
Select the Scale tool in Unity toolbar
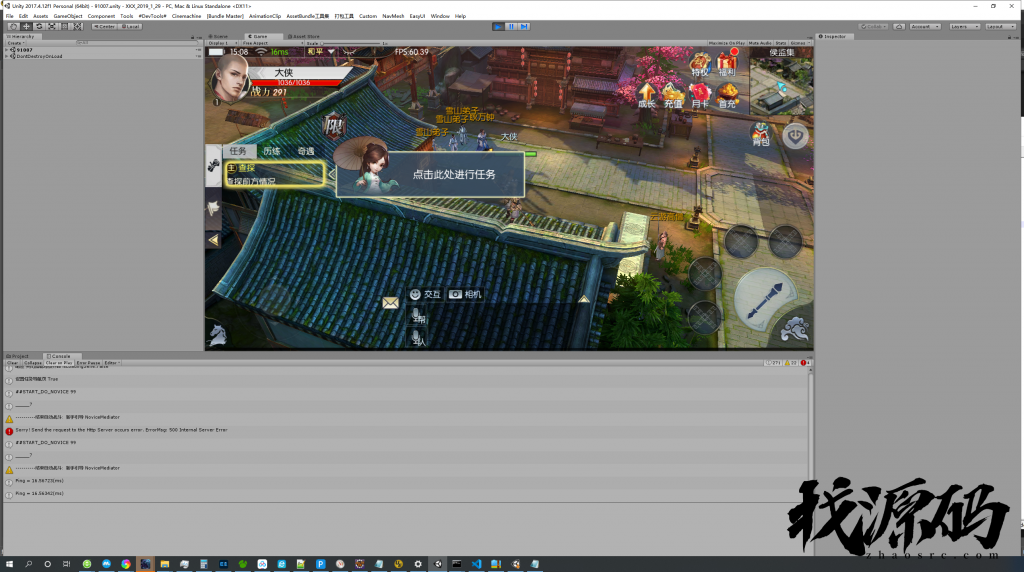[x=52, y=27]
